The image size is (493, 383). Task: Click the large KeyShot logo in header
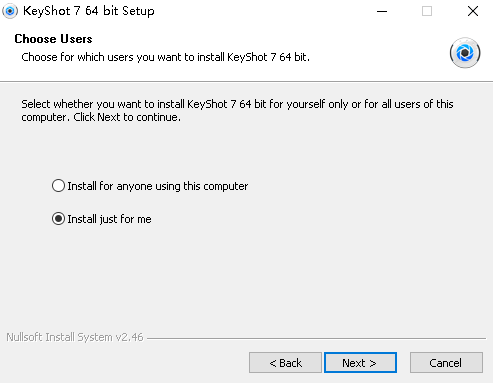coord(465,53)
